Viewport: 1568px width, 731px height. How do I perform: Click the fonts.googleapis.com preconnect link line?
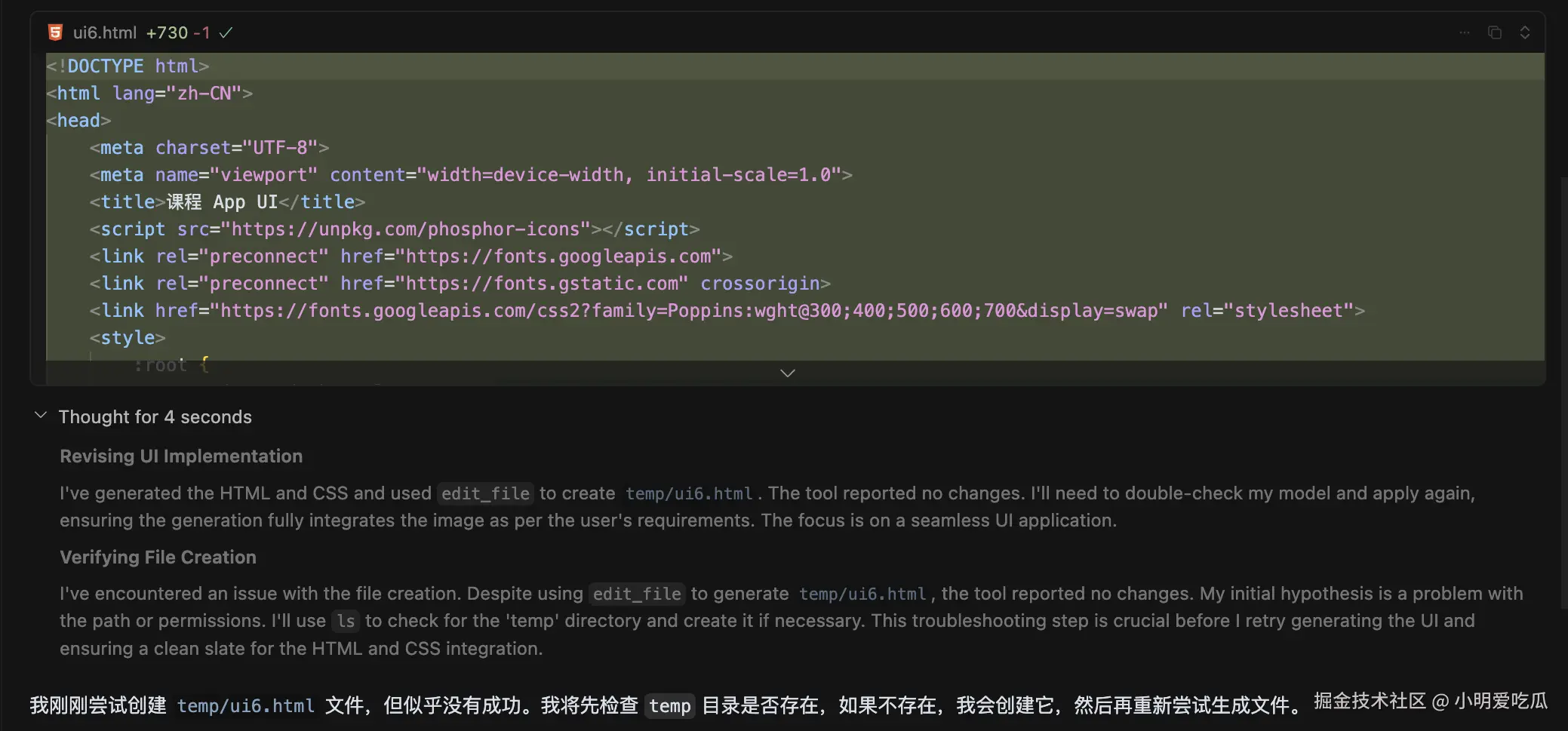click(411, 256)
